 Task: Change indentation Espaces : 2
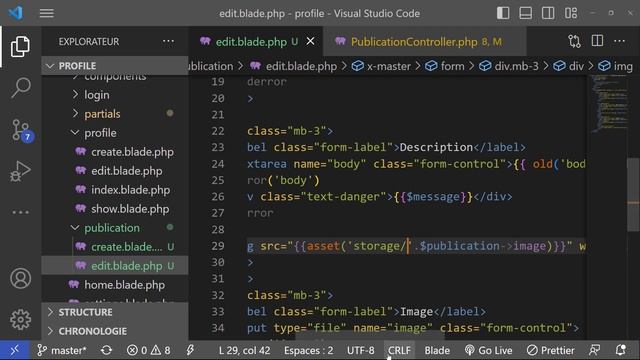pyautogui.click(x=309, y=350)
